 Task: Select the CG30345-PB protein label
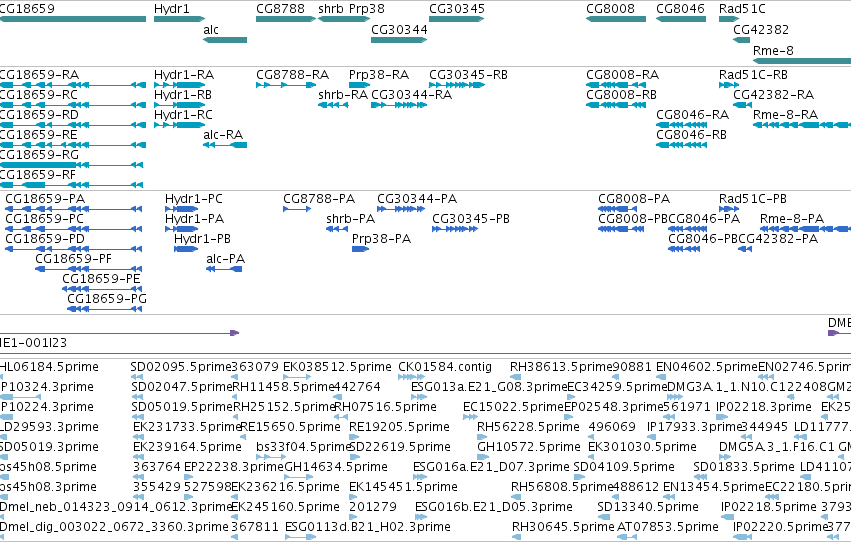coord(471,219)
